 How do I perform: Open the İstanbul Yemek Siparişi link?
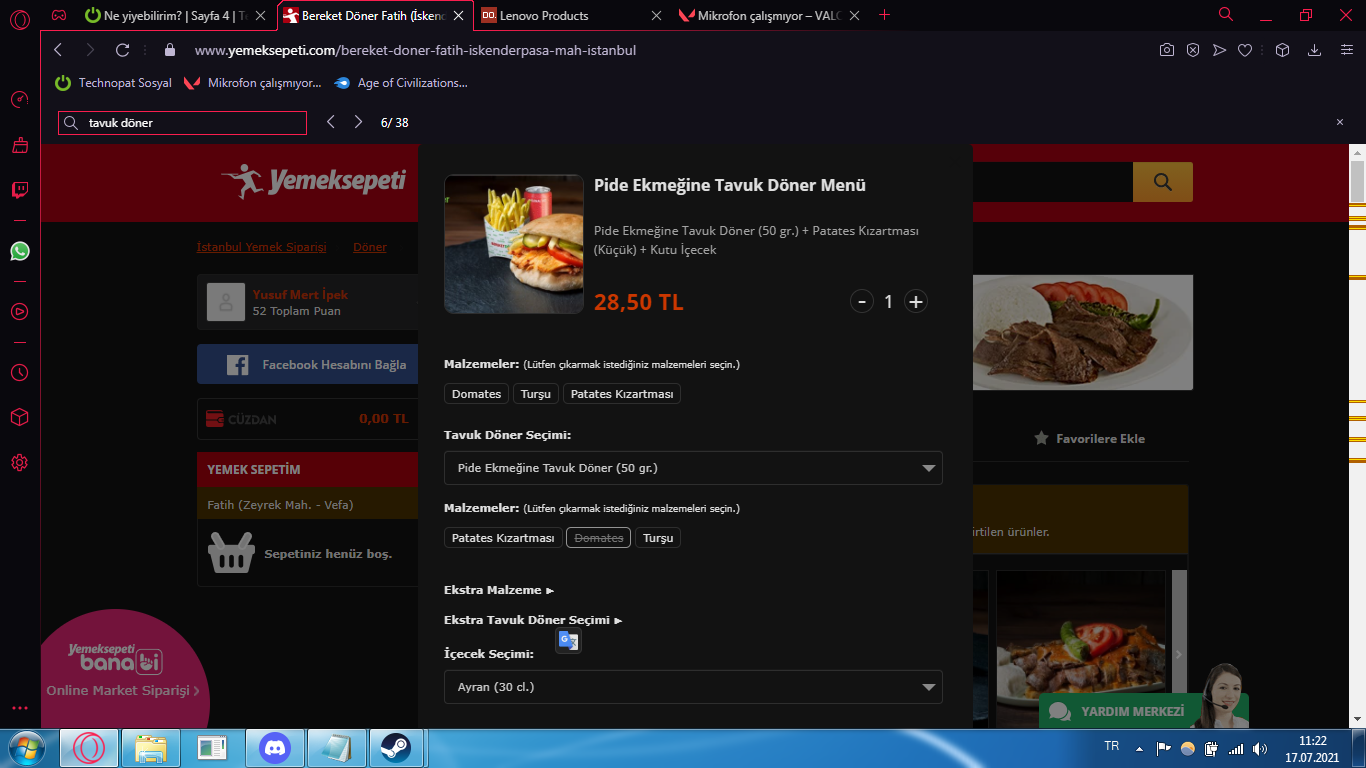click(x=262, y=247)
